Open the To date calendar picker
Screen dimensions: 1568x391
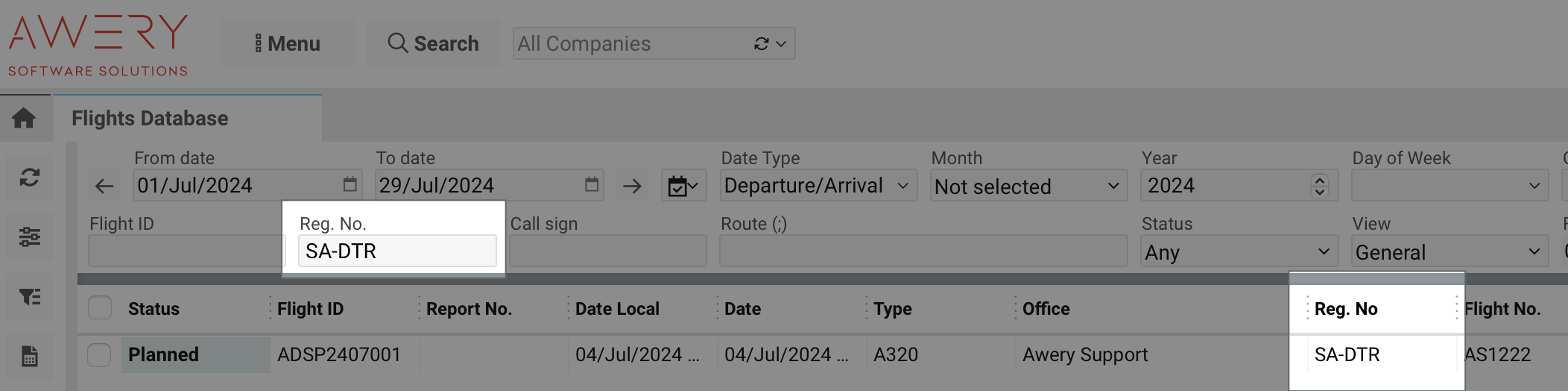592,184
